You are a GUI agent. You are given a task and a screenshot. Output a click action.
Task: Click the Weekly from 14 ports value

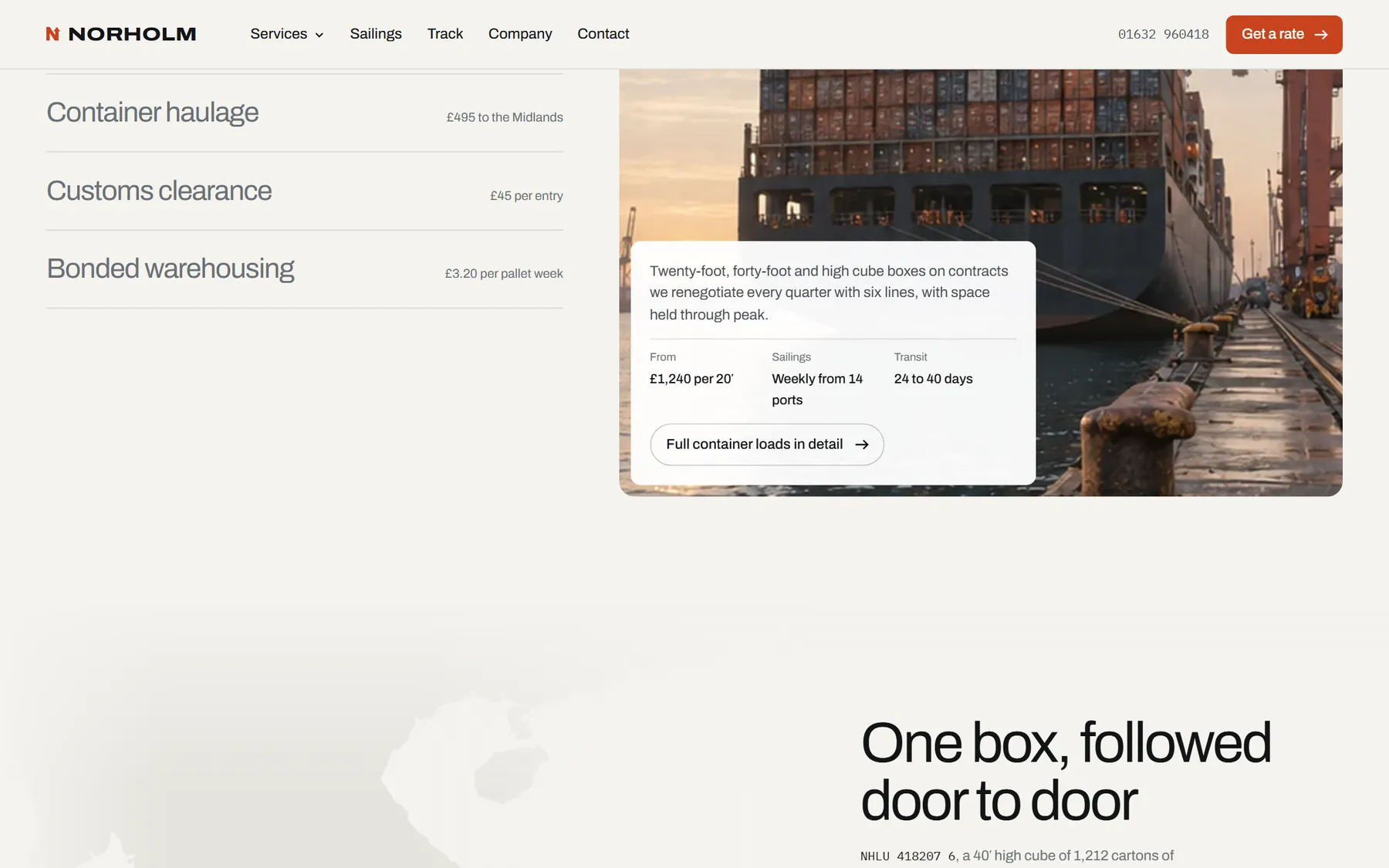[817, 390]
